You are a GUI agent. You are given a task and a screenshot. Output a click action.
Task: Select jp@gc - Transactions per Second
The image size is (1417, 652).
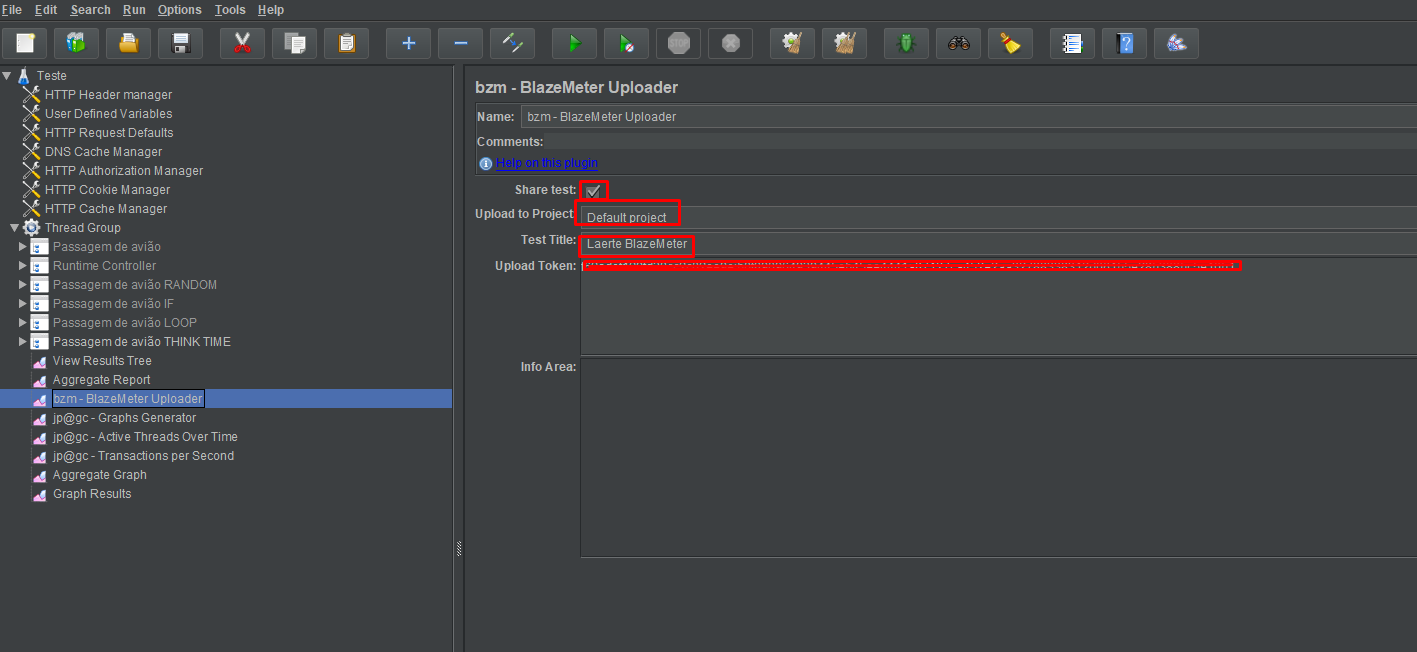(x=143, y=455)
